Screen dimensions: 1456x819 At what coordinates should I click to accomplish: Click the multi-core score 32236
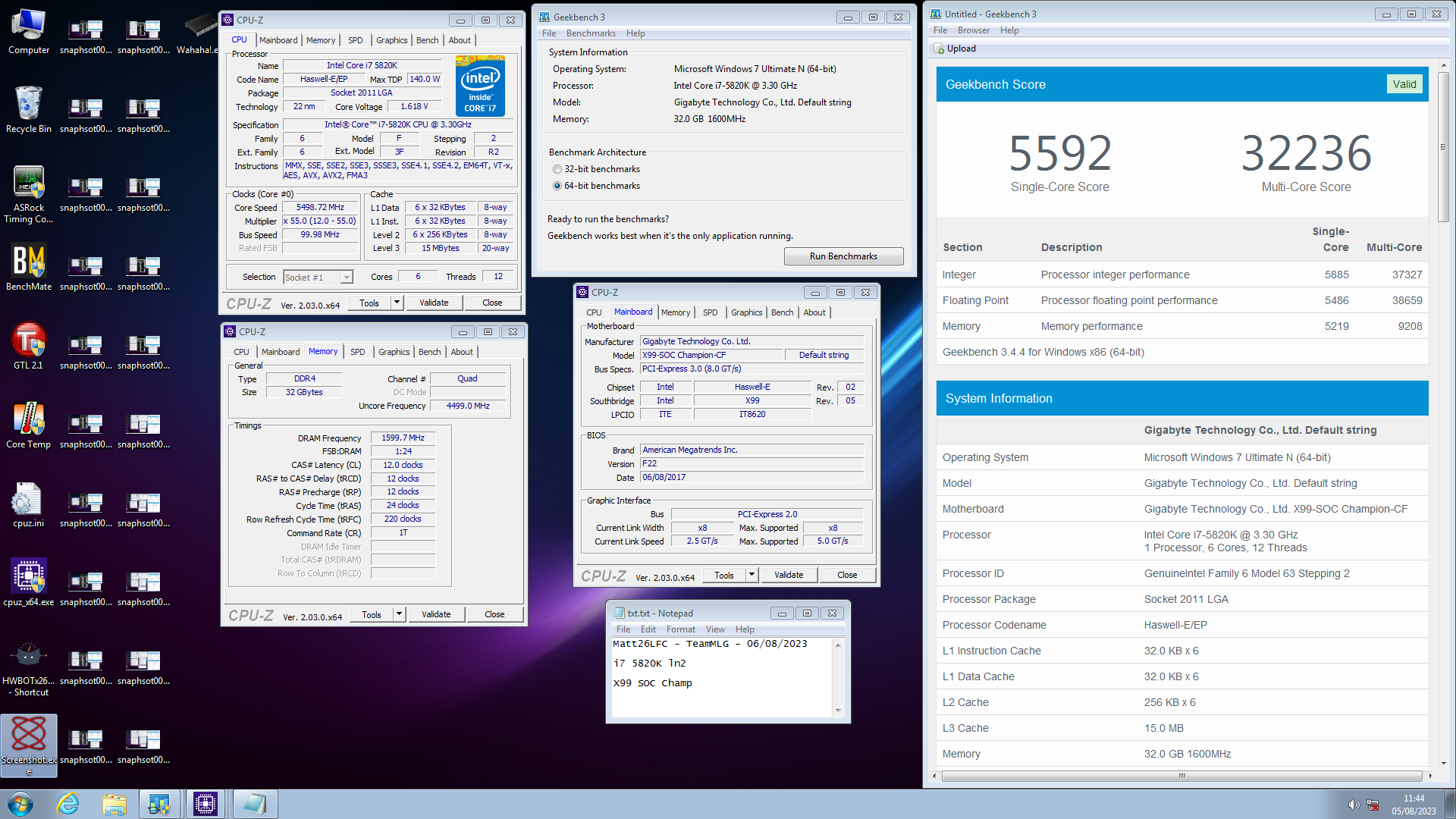tap(1306, 153)
